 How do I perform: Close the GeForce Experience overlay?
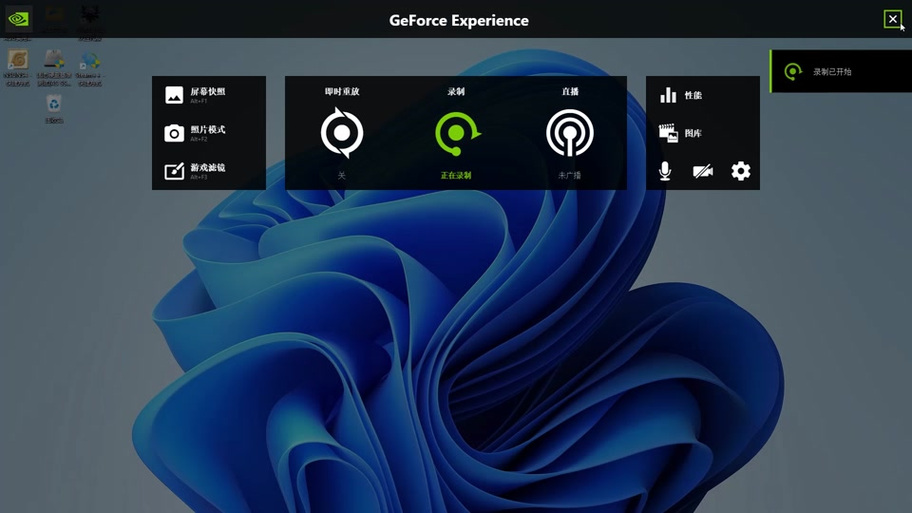(x=892, y=19)
